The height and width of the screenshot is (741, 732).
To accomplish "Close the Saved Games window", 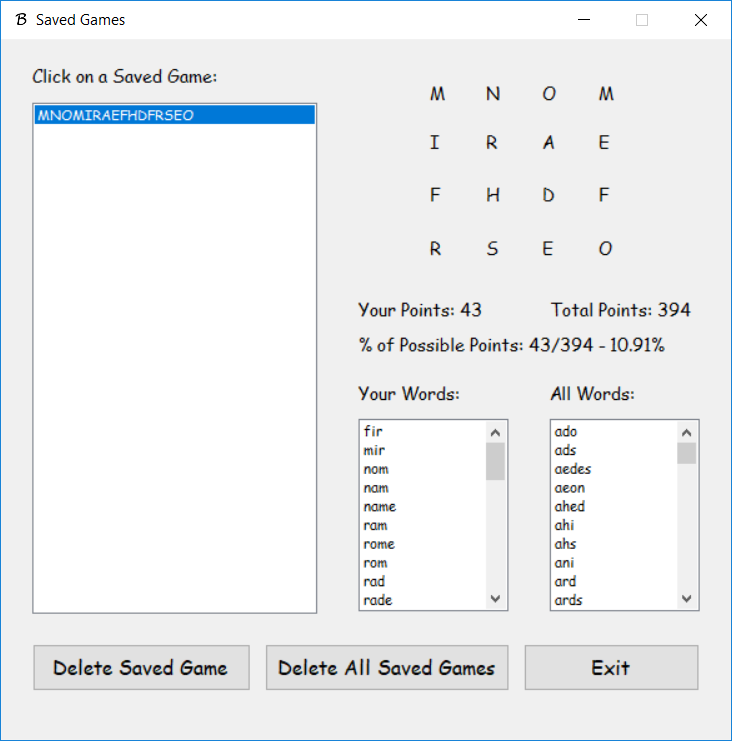I will tap(700, 20).
